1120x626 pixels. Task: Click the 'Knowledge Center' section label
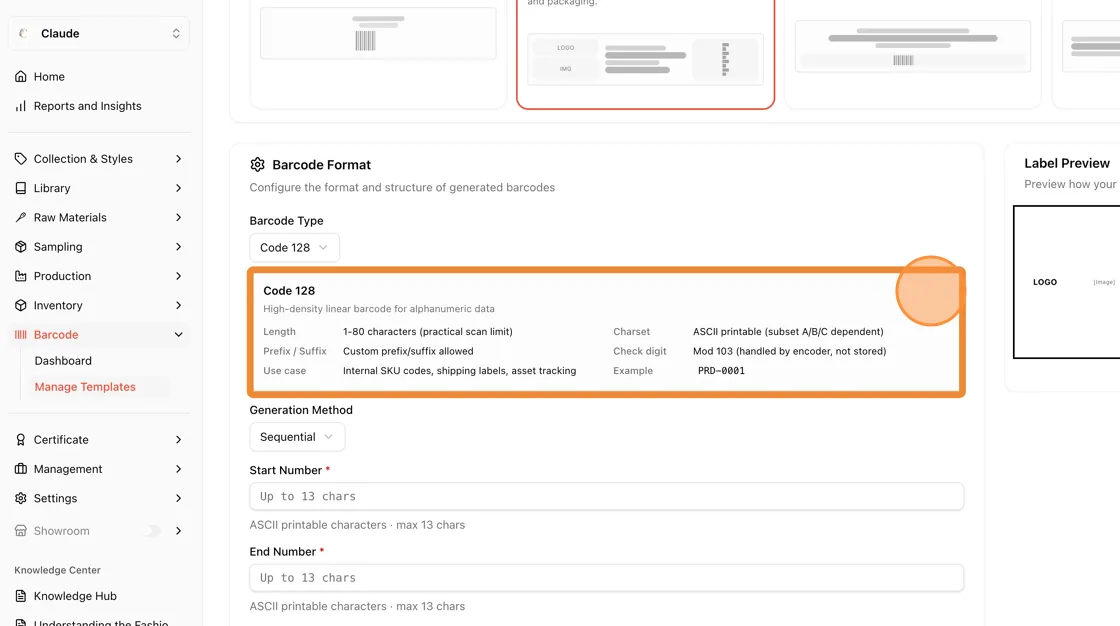tap(57, 570)
